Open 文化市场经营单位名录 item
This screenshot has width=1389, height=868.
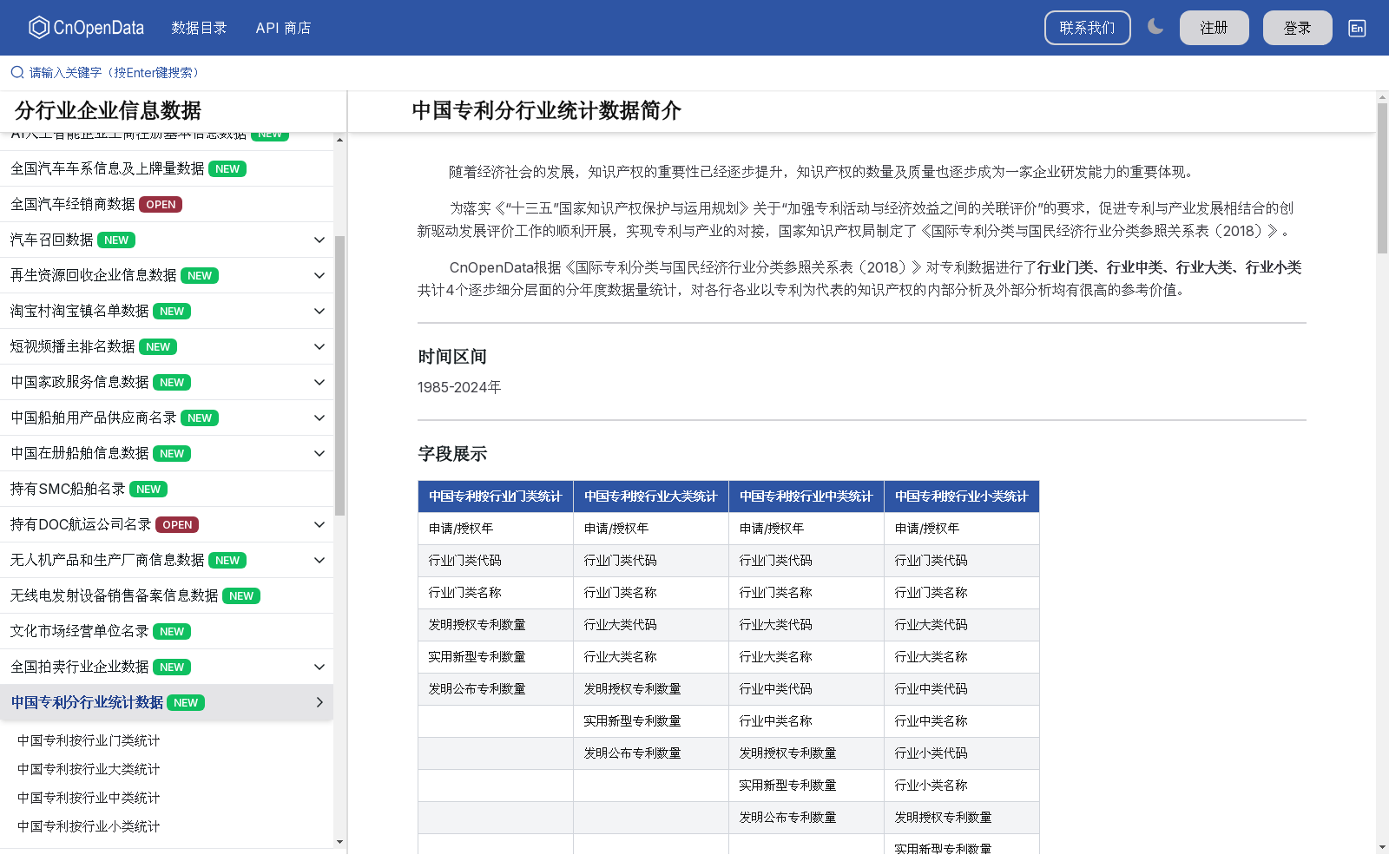point(167,631)
